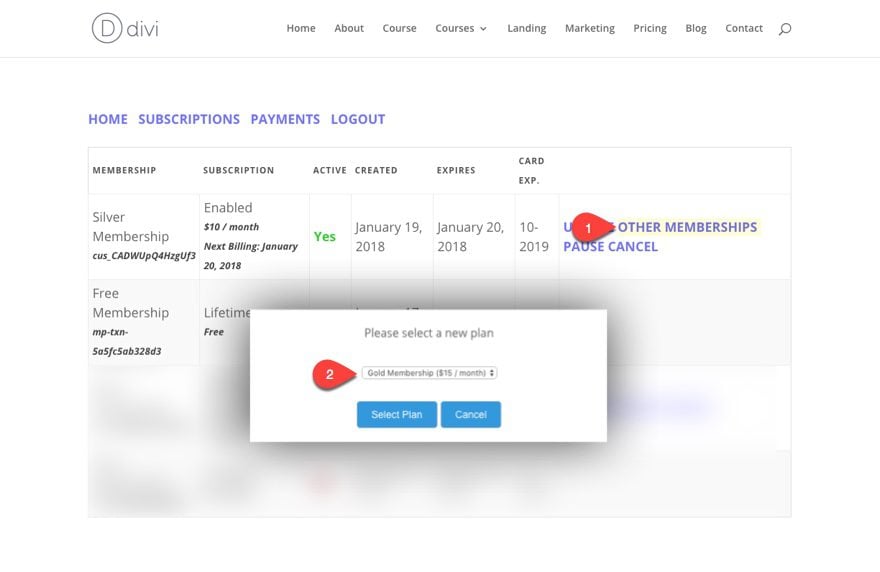Dismiss dialog with Cancel button
The image size is (880, 572).
click(471, 414)
